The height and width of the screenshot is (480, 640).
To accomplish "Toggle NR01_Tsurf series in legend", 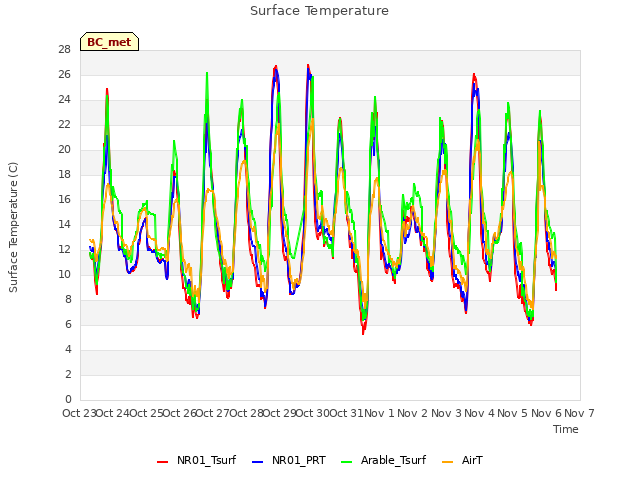I will (x=197, y=460).
